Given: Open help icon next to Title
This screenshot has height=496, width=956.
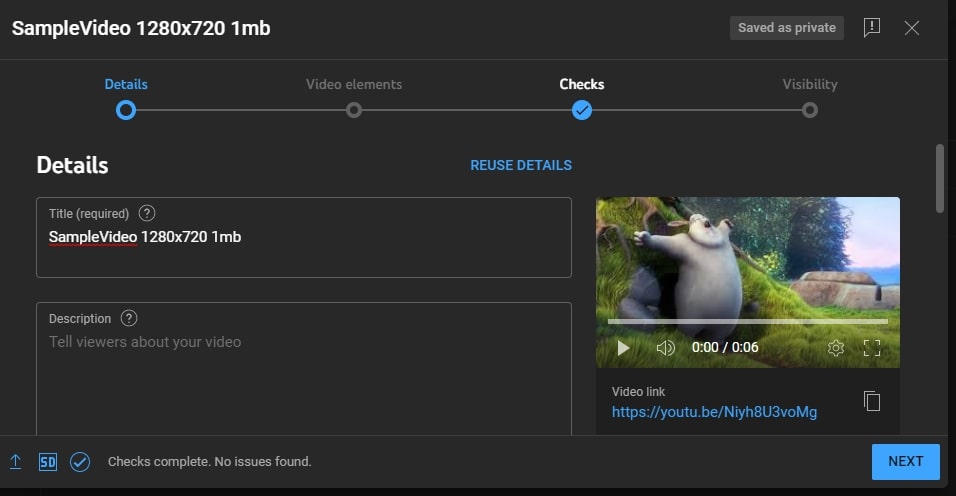Looking at the screenshot, I should [147, 213].
